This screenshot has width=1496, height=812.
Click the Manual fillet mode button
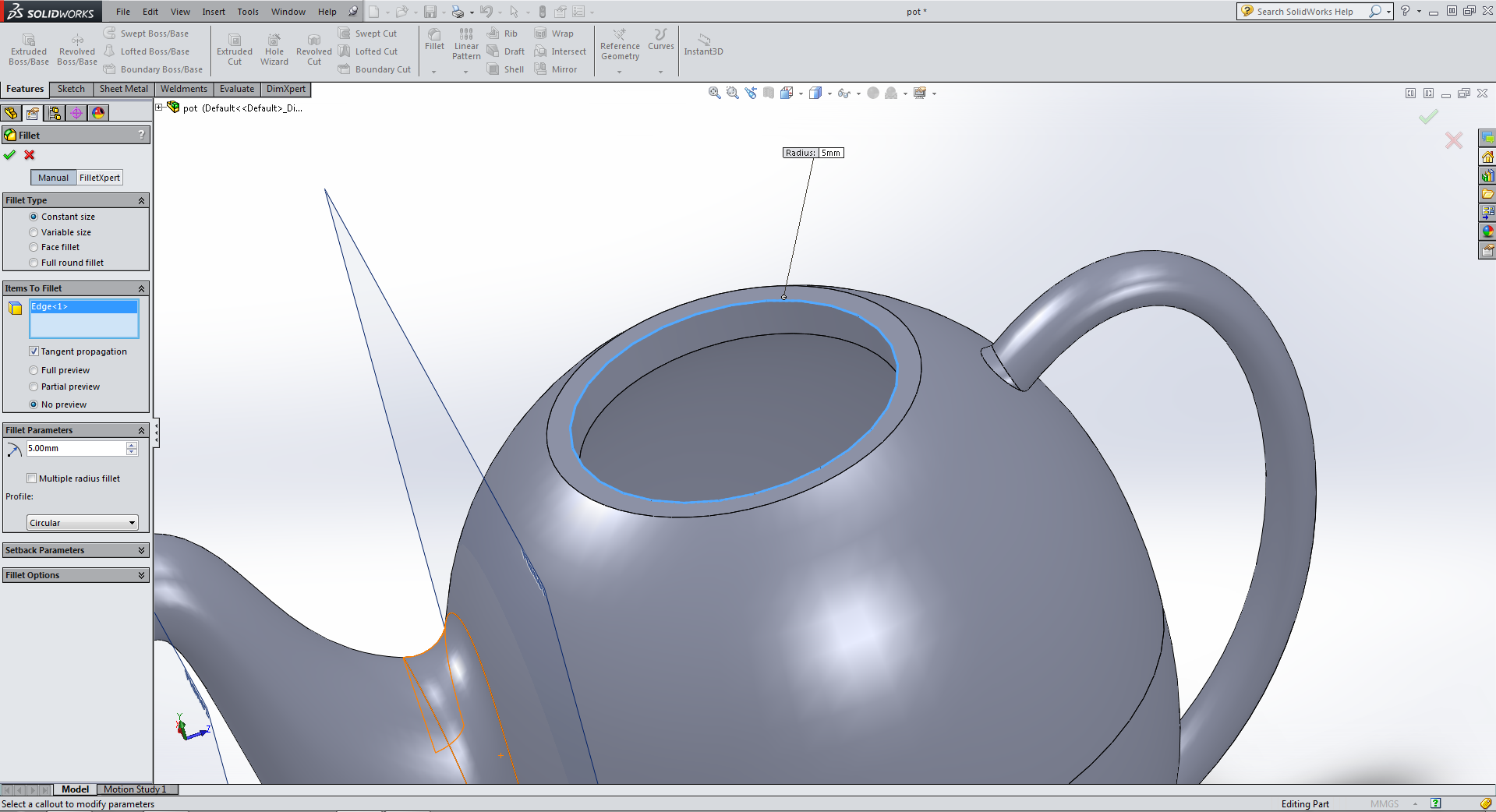click(54, 178)
